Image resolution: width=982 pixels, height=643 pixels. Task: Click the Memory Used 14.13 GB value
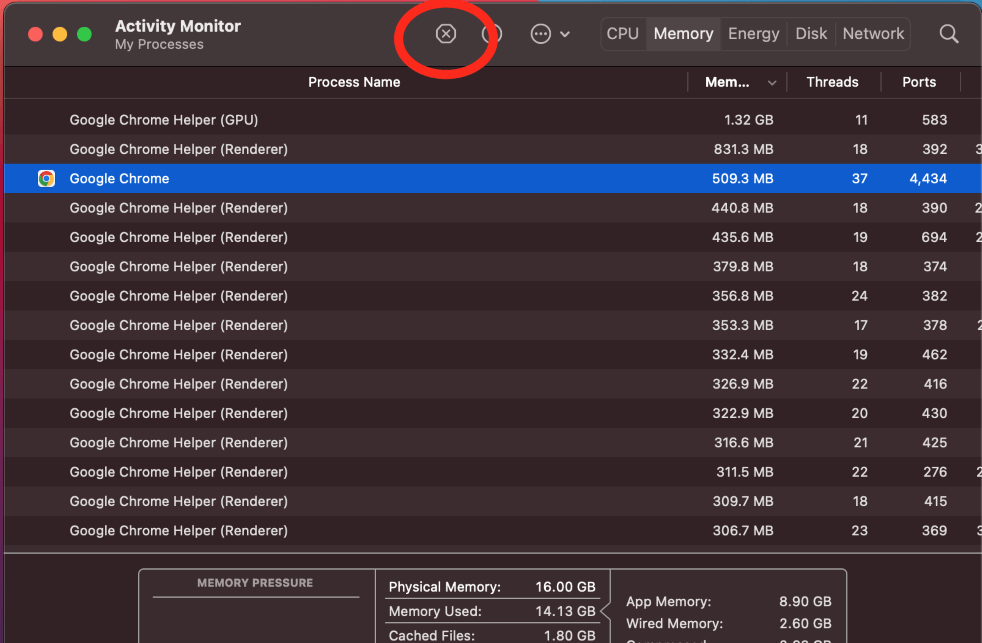(x=565, y=611)
